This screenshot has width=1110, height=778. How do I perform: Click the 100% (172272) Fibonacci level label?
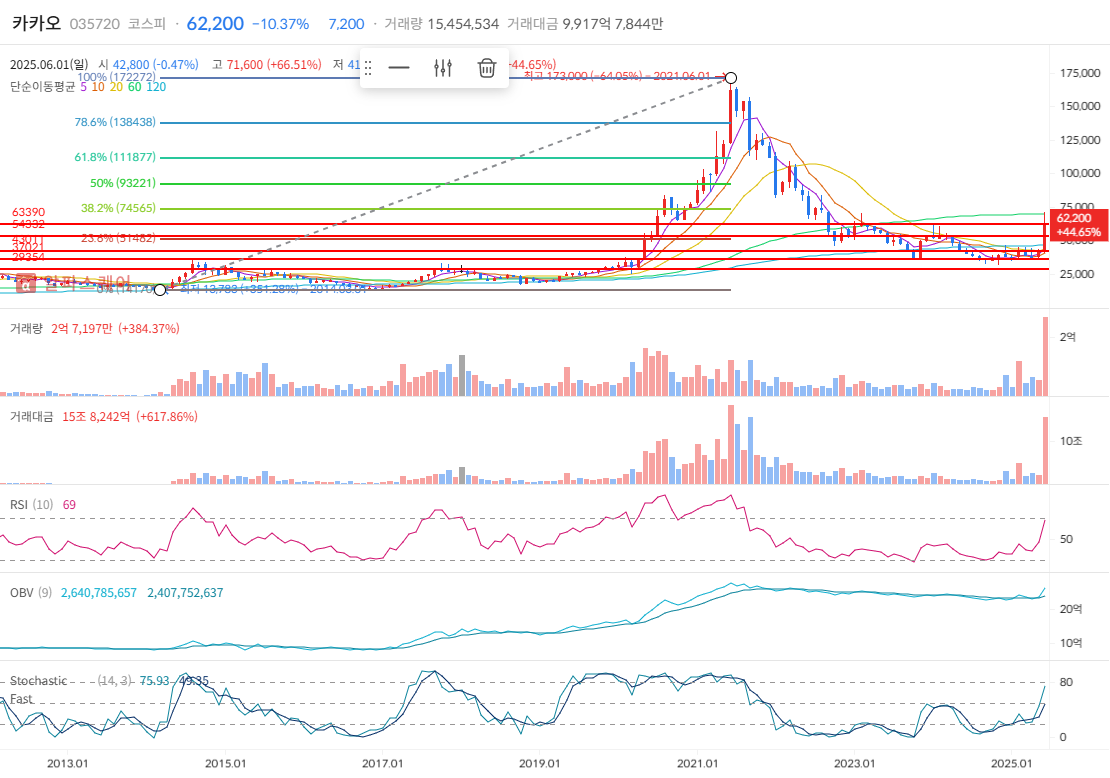pyautogui.click(x=116, y=77)
